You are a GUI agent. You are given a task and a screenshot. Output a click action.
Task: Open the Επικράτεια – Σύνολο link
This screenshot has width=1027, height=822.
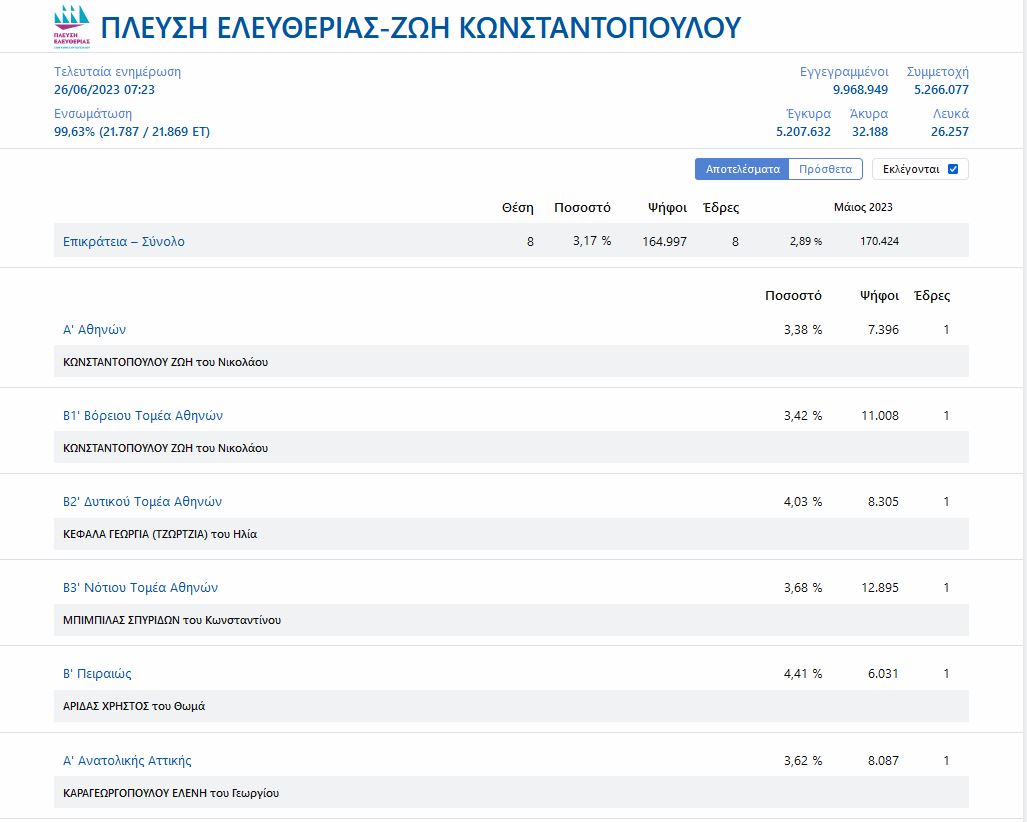124,241
